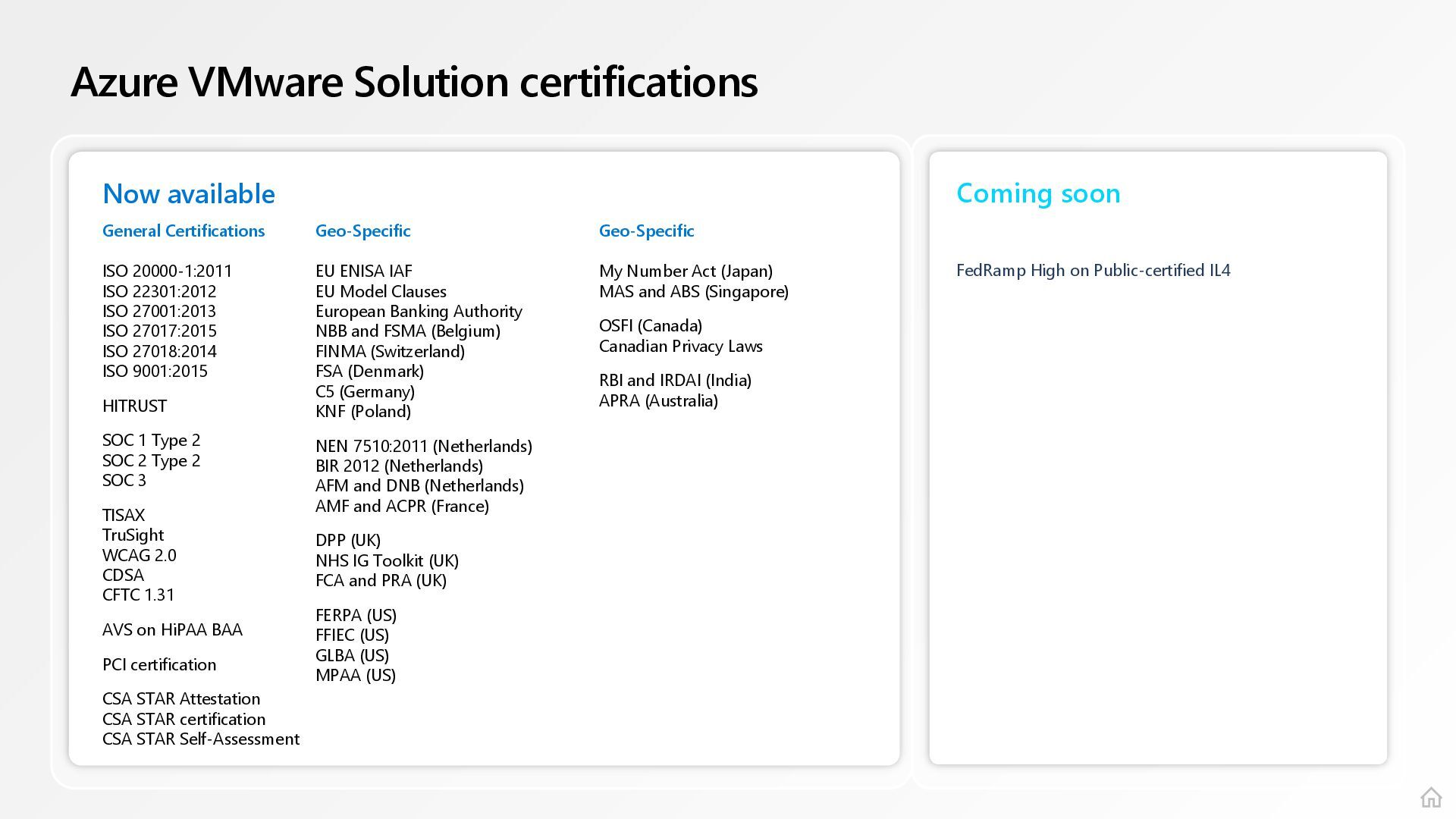Select 'ISO 27018:2014' line
This screenshot has width=1456, height=819.
(x=159, y=351)
